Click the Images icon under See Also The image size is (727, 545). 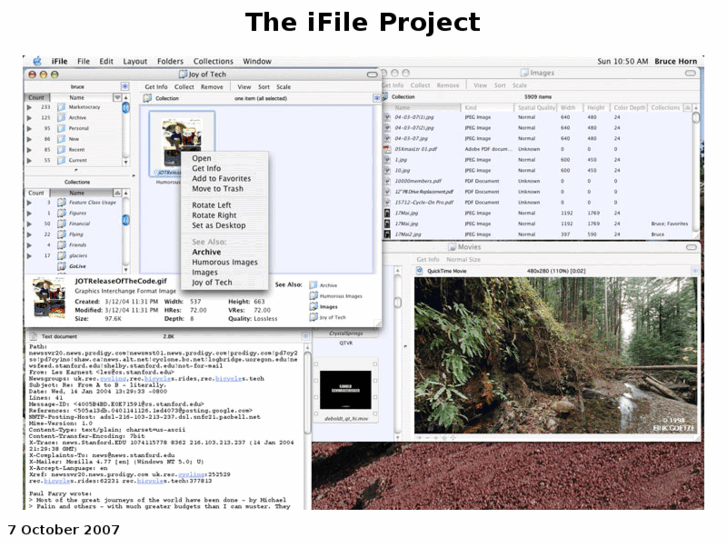(313, 307)
